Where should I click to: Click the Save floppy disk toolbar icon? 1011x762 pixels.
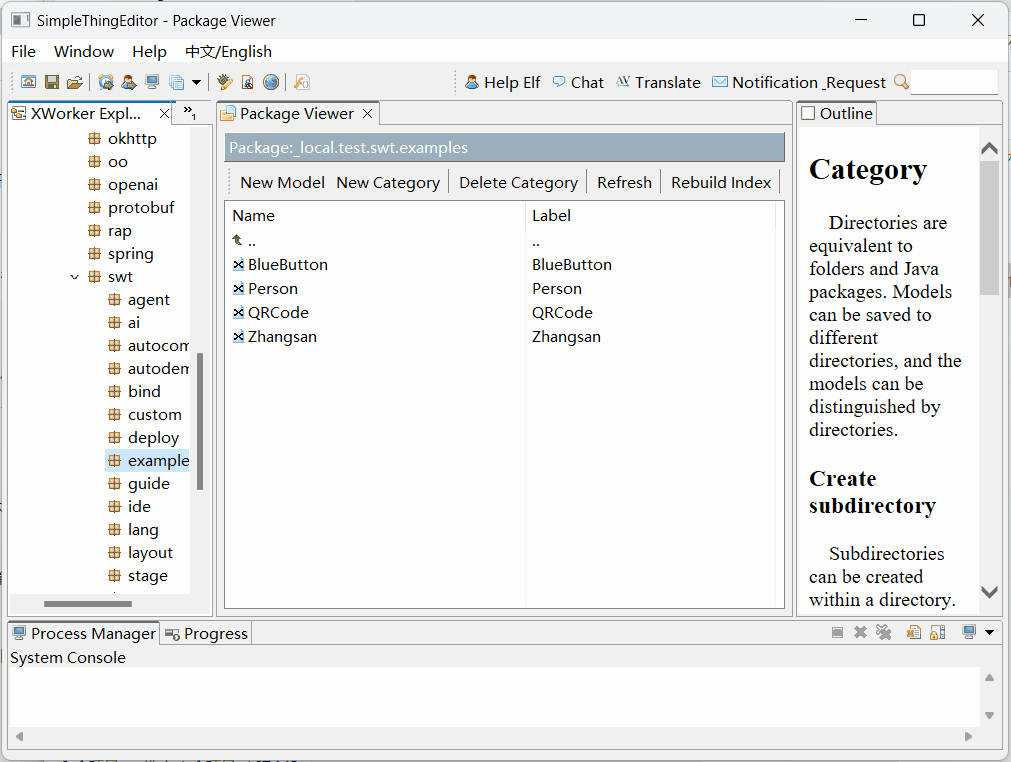tap(51, 82)
